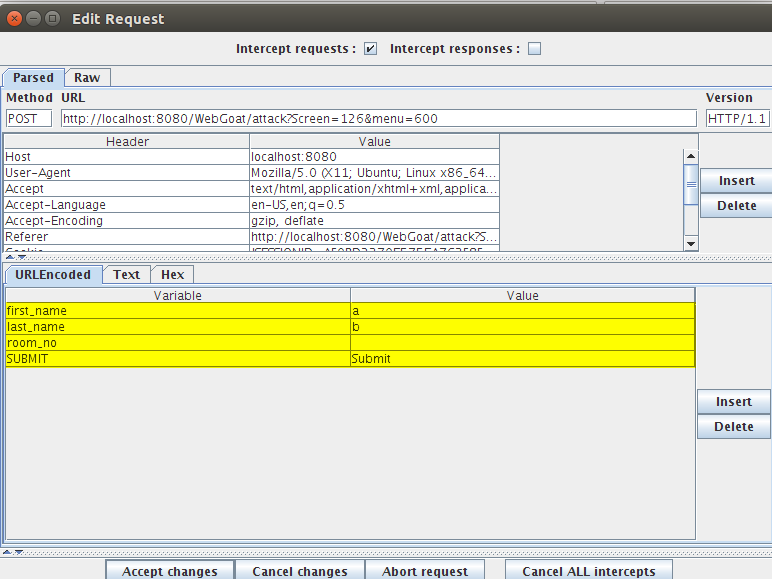Close the Edit Request window
The width and height of the screenshot is (772, 579).
coord(15,19)
